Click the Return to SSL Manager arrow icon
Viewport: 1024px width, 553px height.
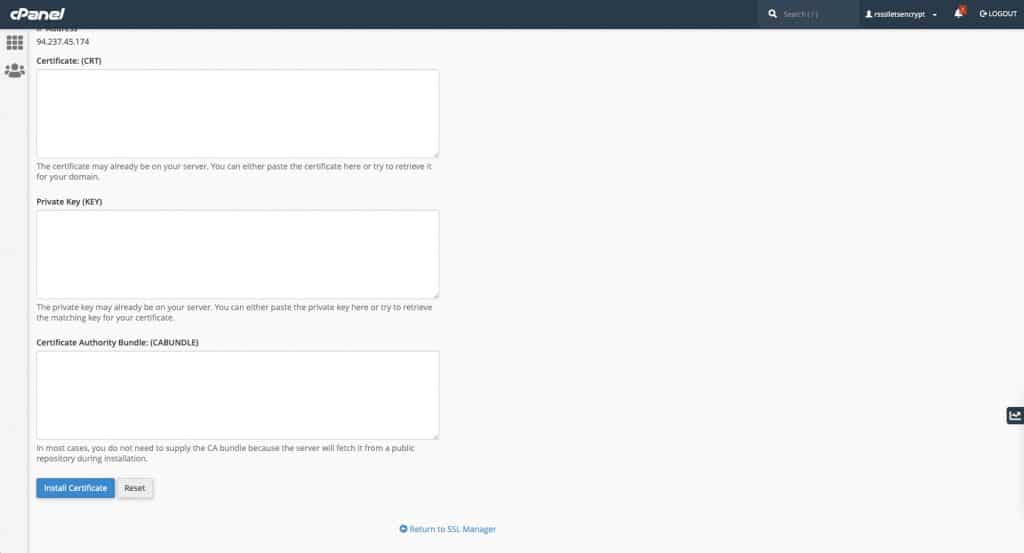pos(403,529)
